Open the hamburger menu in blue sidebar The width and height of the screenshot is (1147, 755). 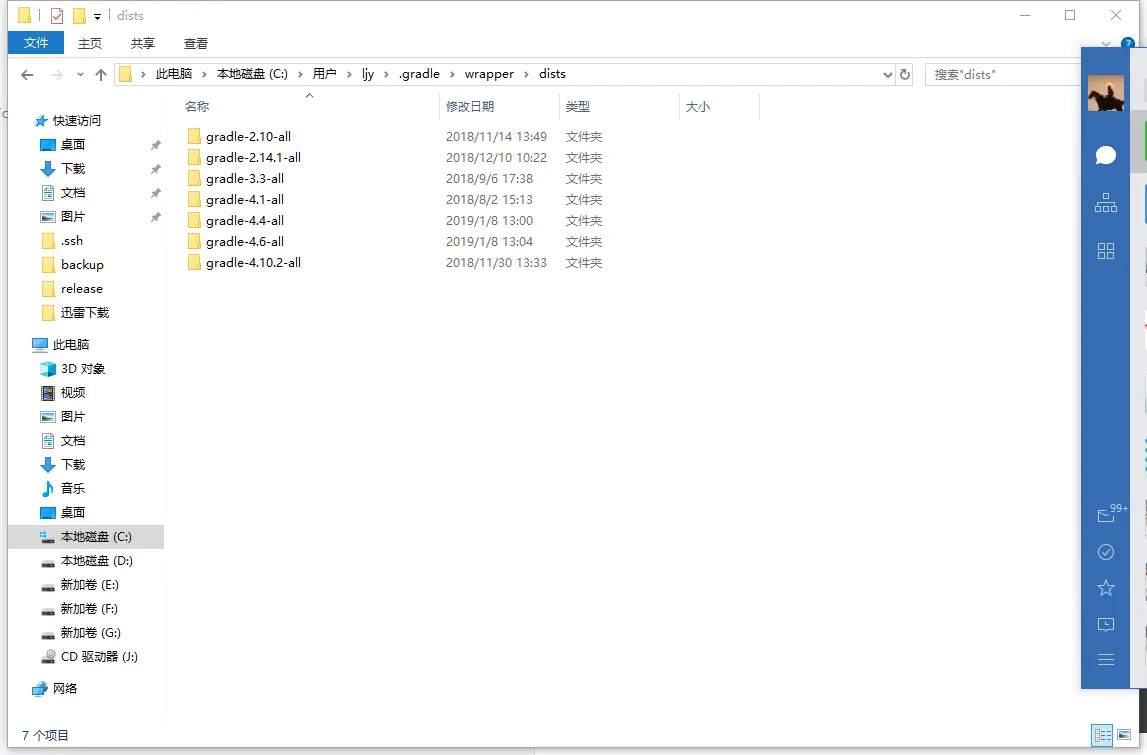[x=1106, y=660]
